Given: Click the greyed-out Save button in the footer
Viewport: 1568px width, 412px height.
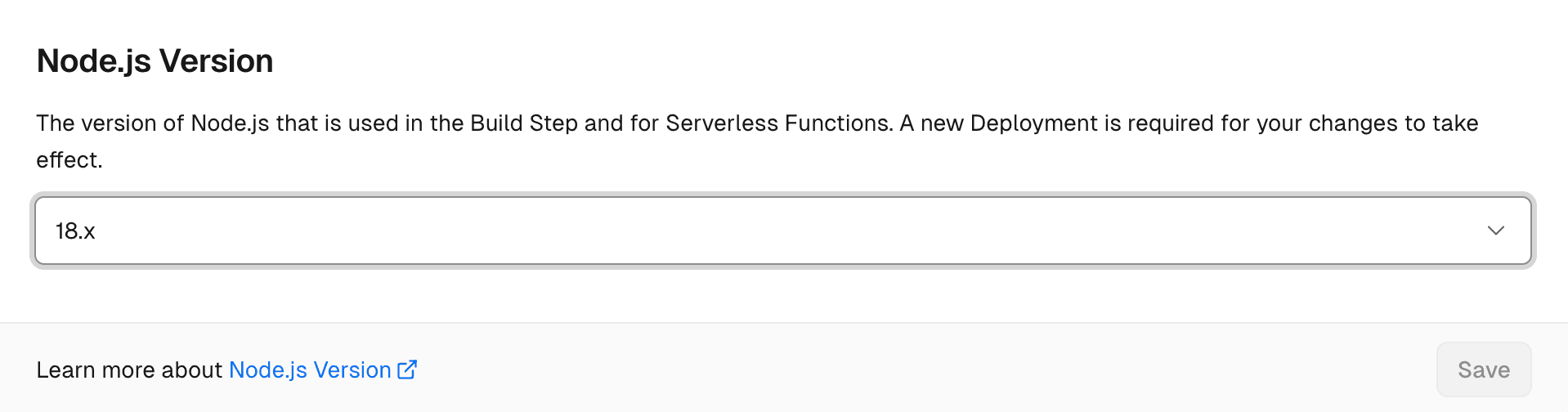Looking at the screenshot, I should coord(1483,369).
